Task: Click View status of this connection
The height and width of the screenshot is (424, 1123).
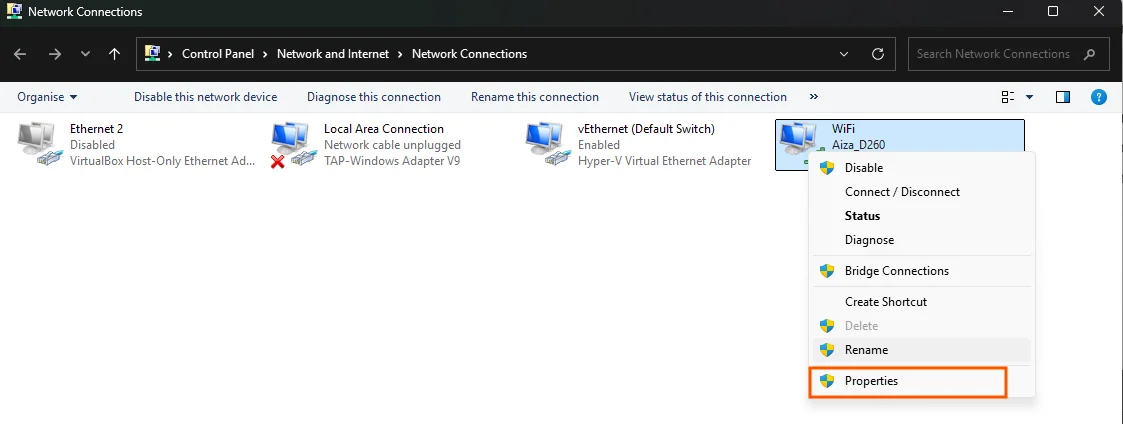Action: (x=708, y=97)
